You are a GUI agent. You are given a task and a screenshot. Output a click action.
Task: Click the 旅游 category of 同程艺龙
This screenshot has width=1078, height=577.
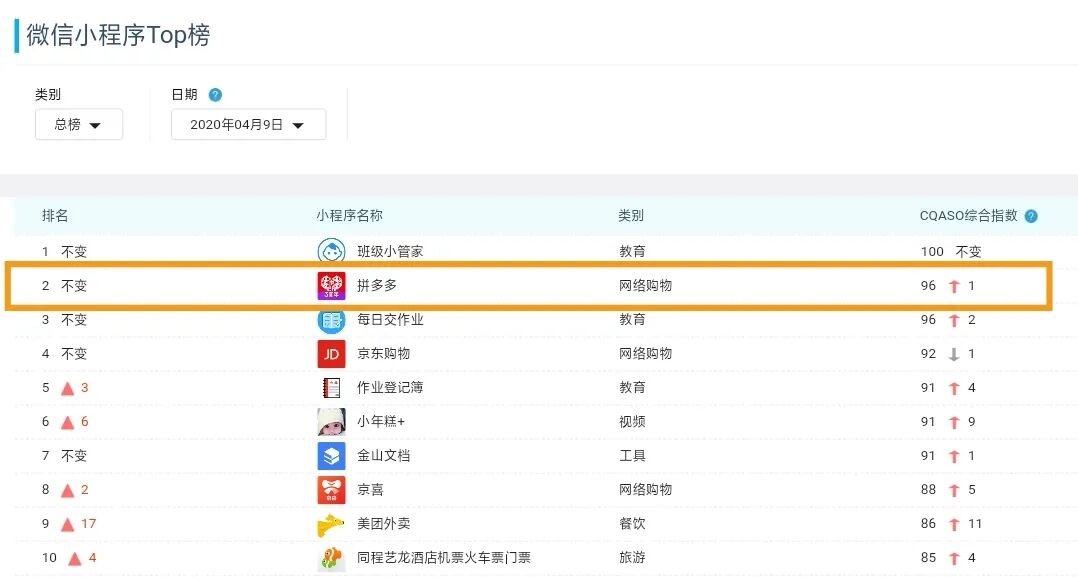pos(632,558)
